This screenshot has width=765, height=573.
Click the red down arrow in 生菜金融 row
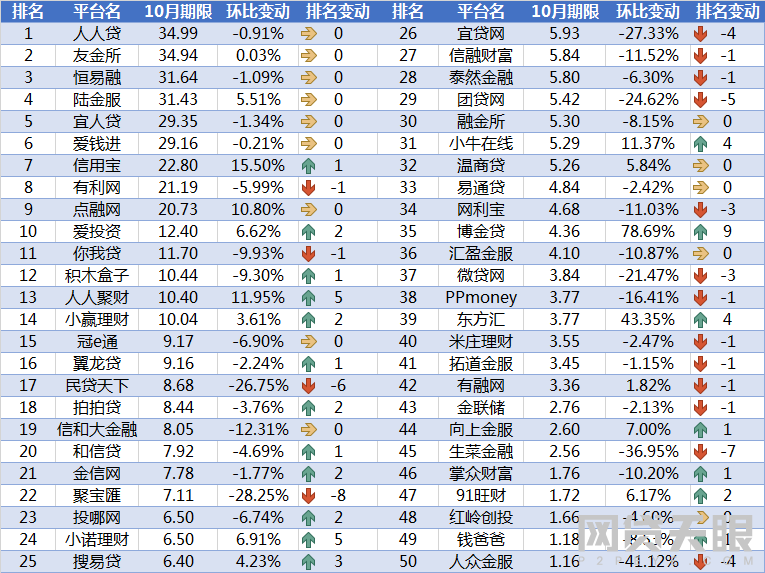click(x=701, y=452)
